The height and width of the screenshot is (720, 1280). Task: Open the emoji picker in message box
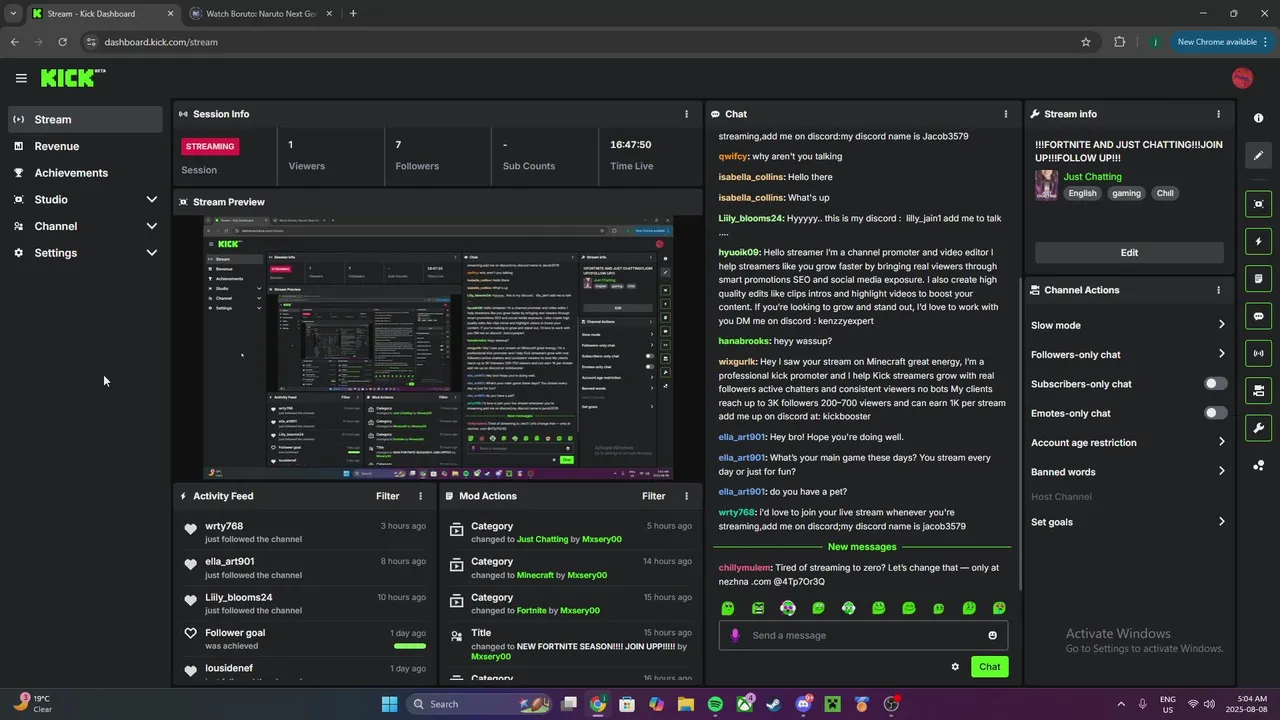pyautogui.click(x=992, y=635)
